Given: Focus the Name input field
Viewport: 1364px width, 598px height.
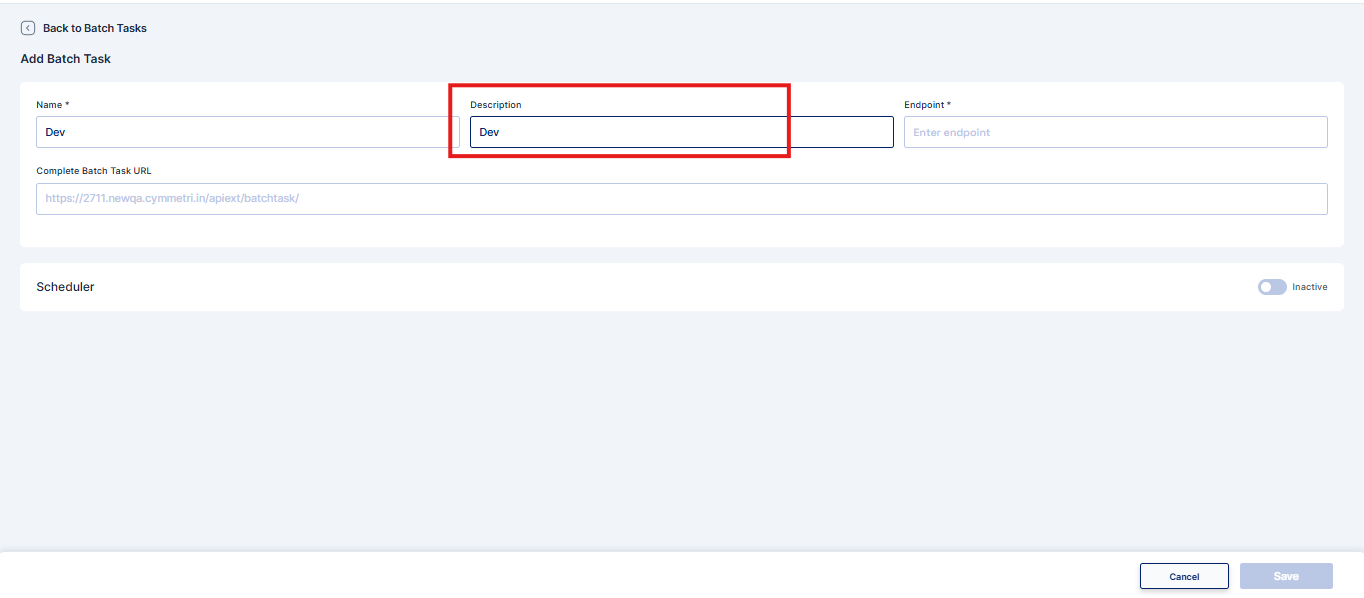Looking at the screenshot, I should [247, 132].
